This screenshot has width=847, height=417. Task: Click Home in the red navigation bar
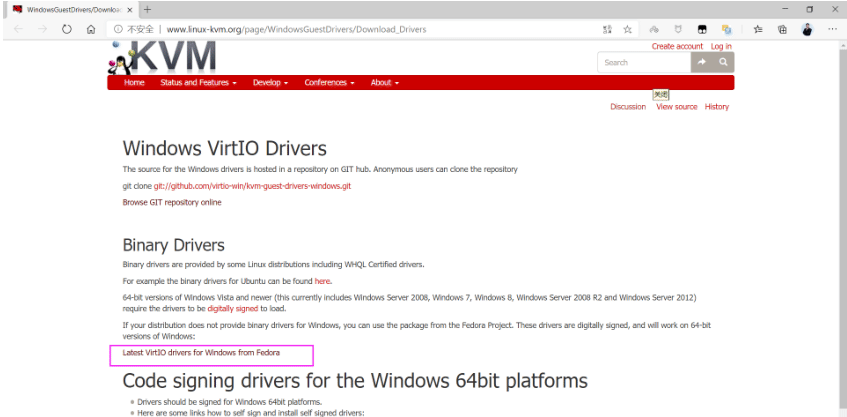coord(134,83)
